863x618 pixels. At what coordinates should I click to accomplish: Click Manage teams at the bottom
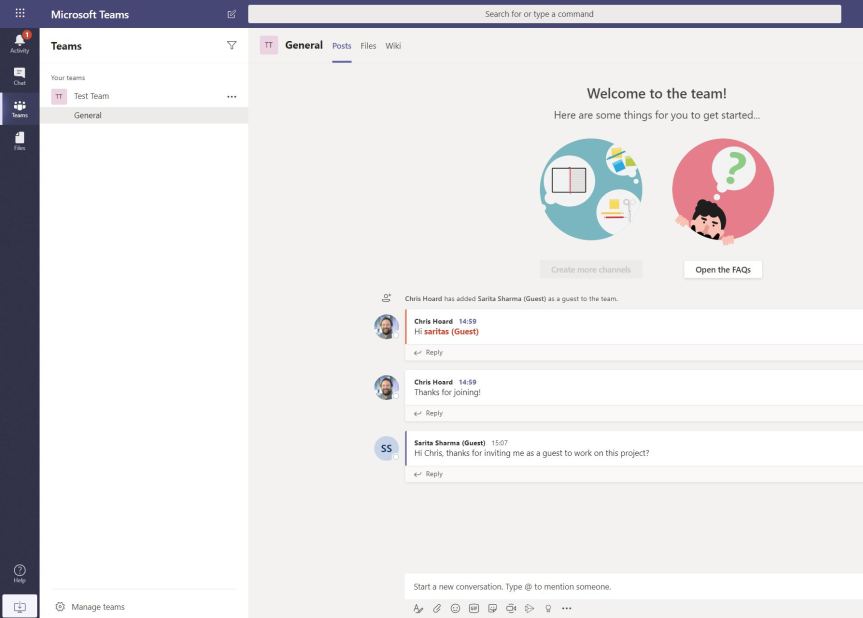[97, 606]
